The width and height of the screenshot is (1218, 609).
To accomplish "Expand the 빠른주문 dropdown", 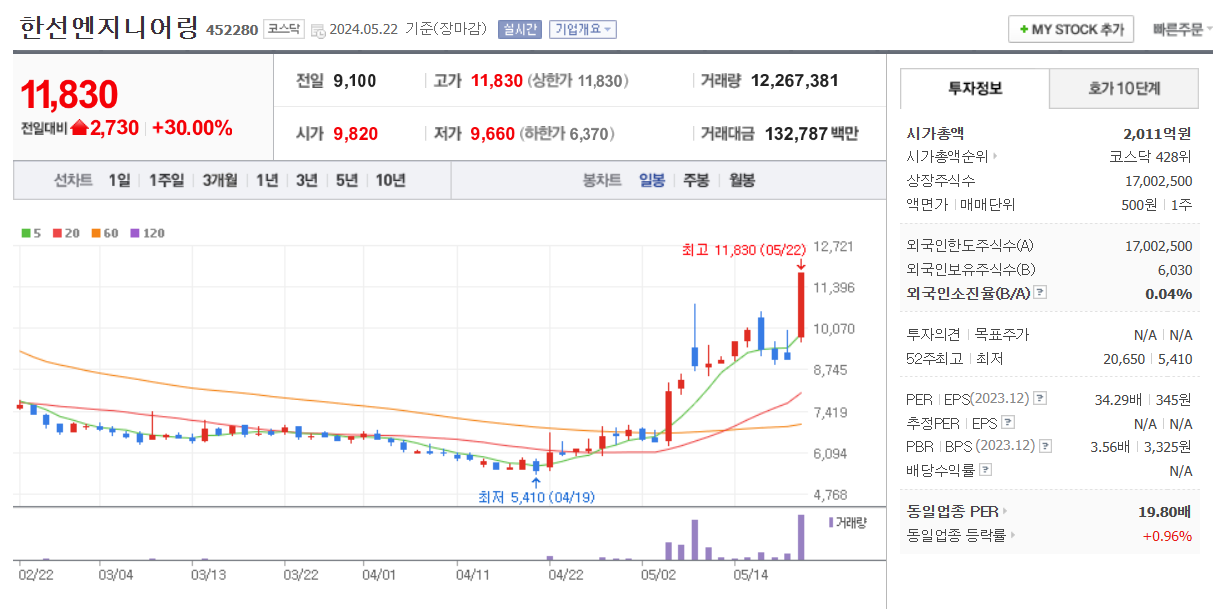I will (x=1182, y=30).
